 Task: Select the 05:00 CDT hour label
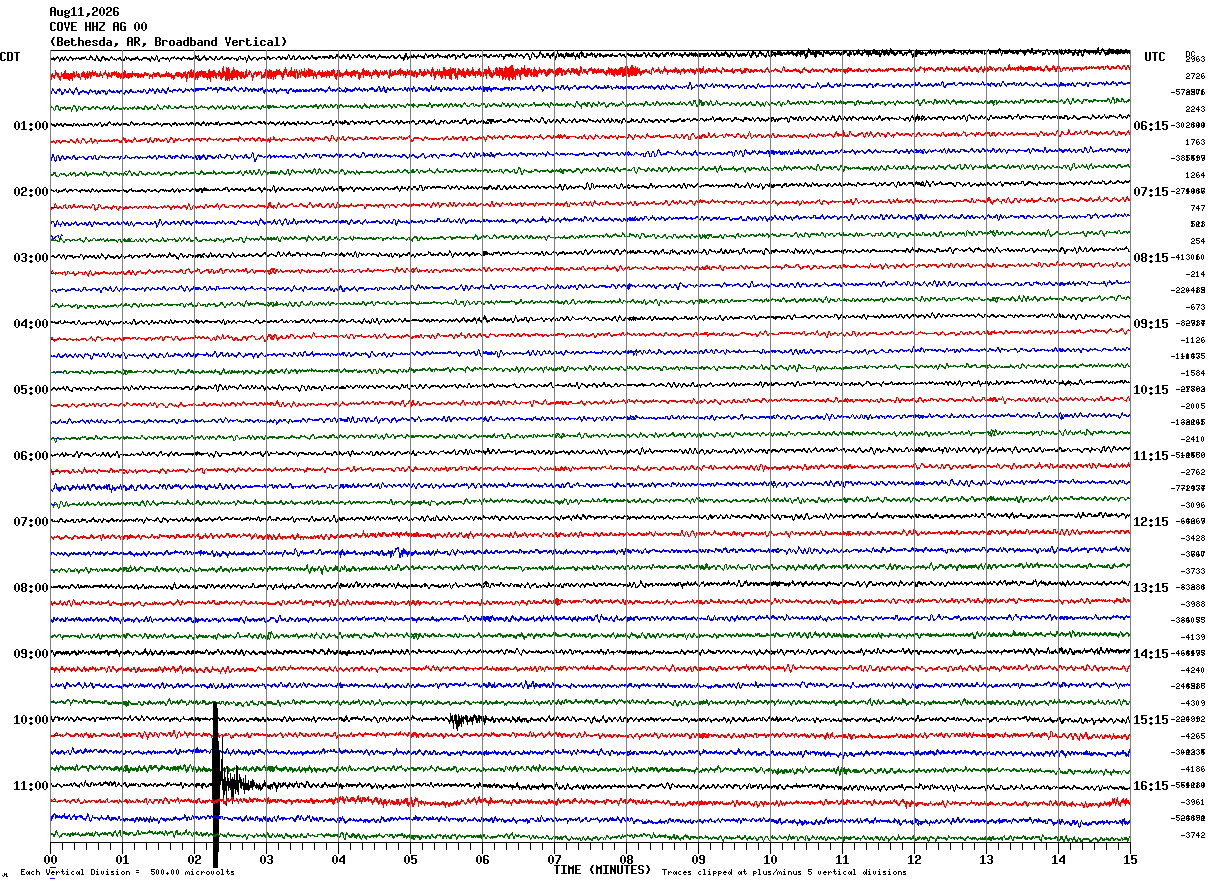pyautogui.click(x=31, y=390)
